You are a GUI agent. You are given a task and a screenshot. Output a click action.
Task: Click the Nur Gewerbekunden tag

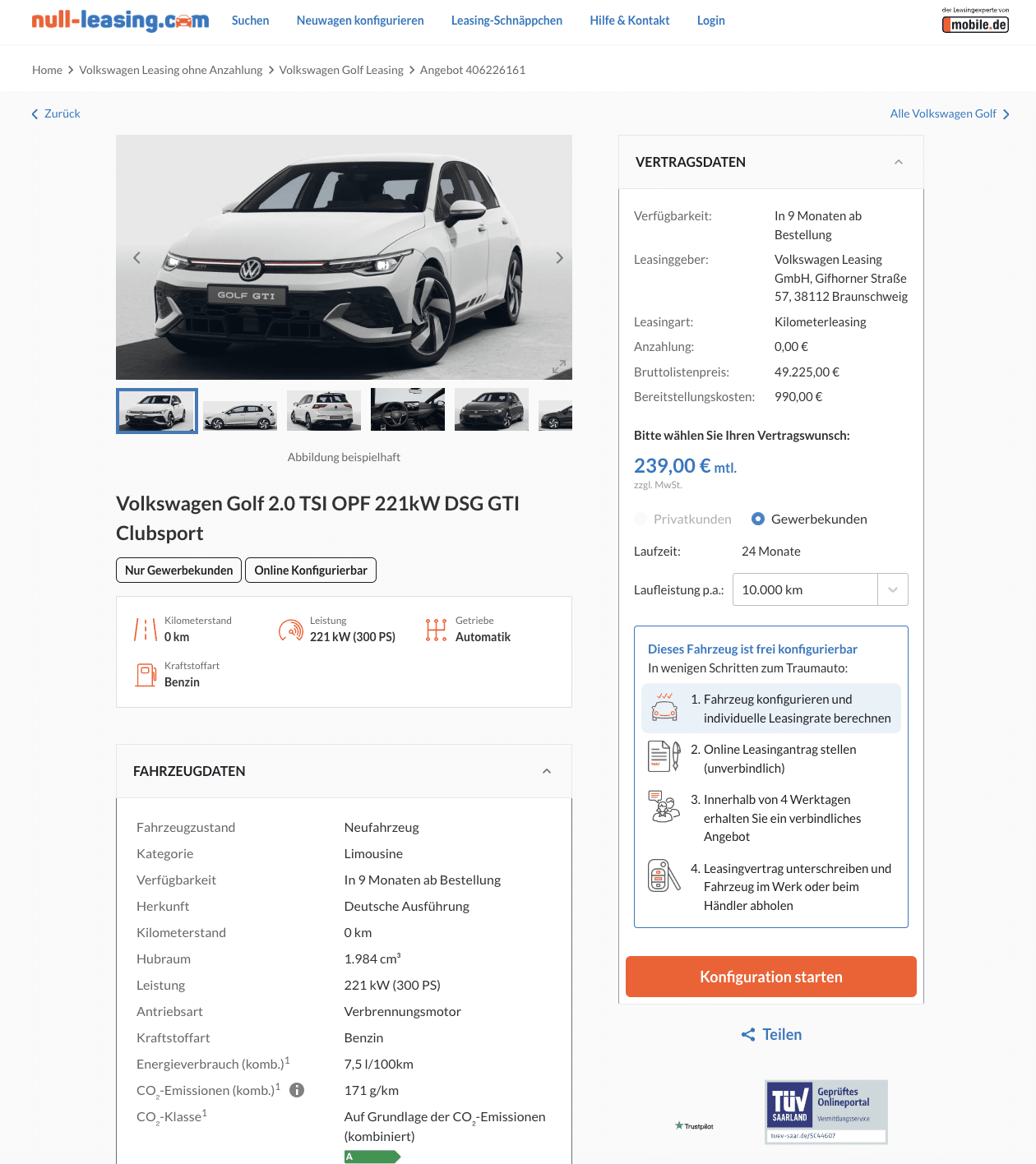178,570
